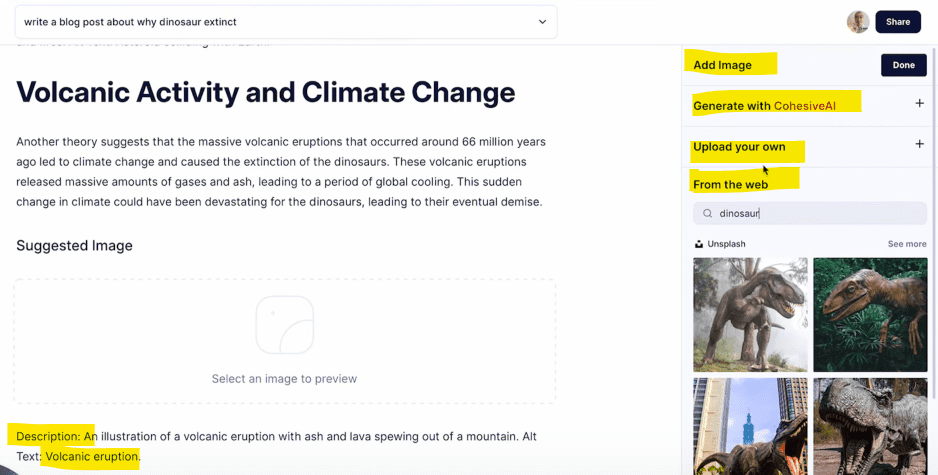Screen dimensions: 938x475
Task: Click the dinosaur search field
Action: [x=810, y=214]
